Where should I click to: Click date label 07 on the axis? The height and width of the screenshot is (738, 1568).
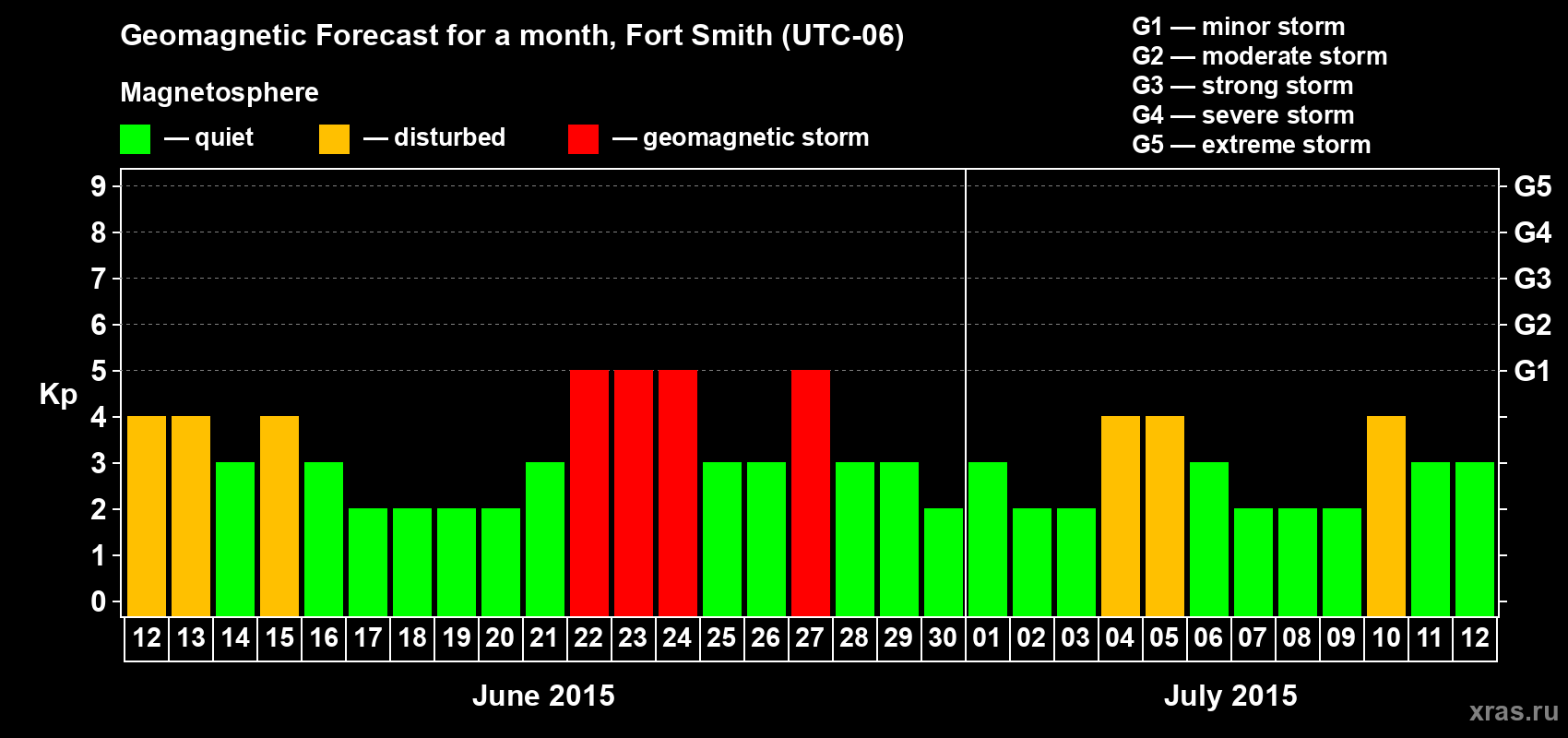point(1253,638)
